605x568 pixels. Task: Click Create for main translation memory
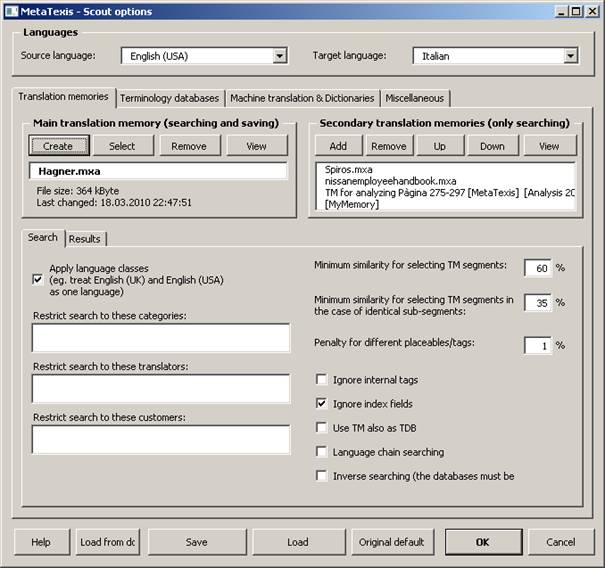[58, 146]
